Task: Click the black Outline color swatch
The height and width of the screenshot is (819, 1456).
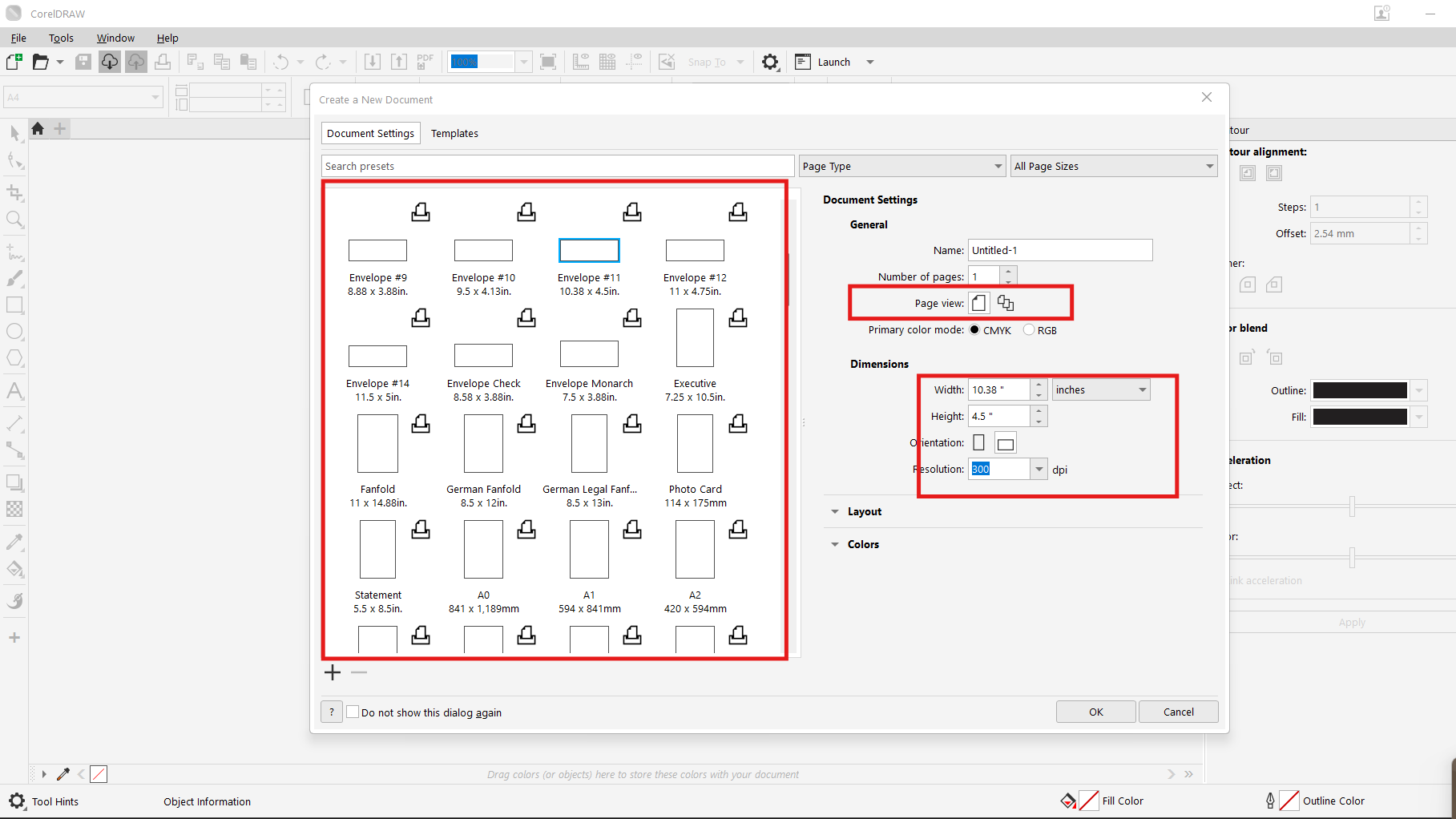Action: click(1360, 390)
